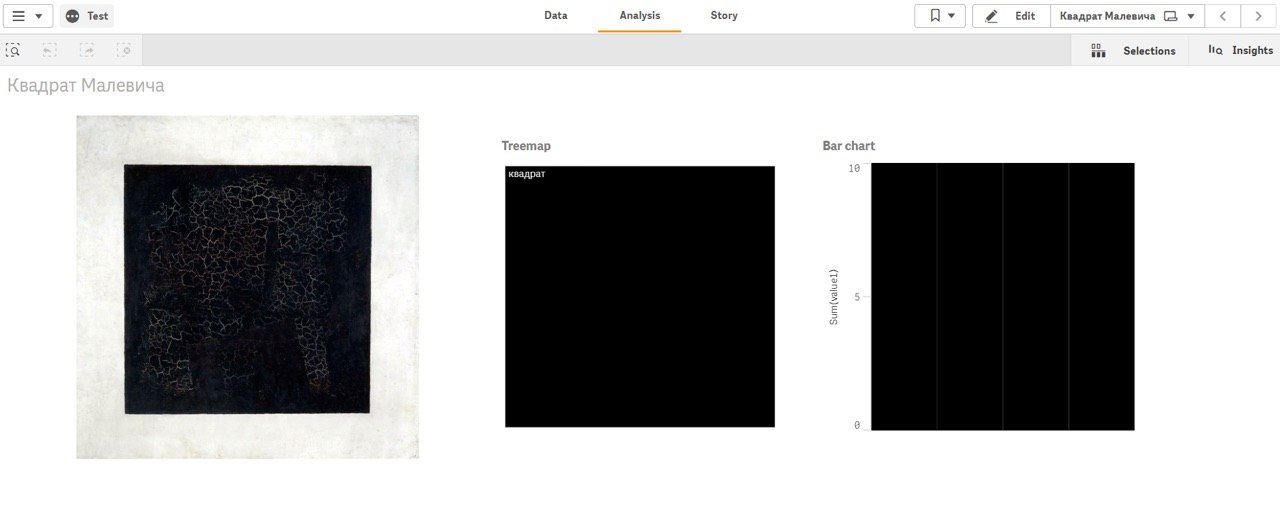Click the Bar chart title
1280x527 pixels.
(x=849, y=146)
